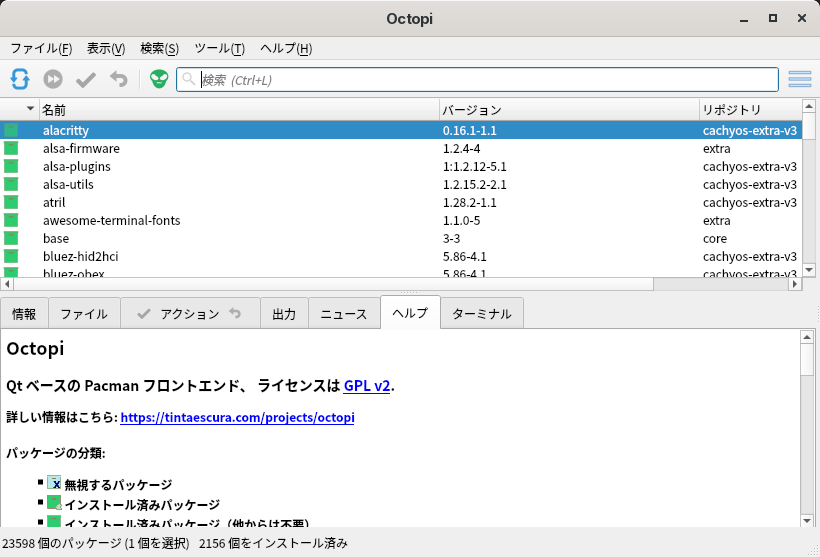820x557 pixels.
Task: Apply pending actions with the checkmark icon
Action: point(86,80)
